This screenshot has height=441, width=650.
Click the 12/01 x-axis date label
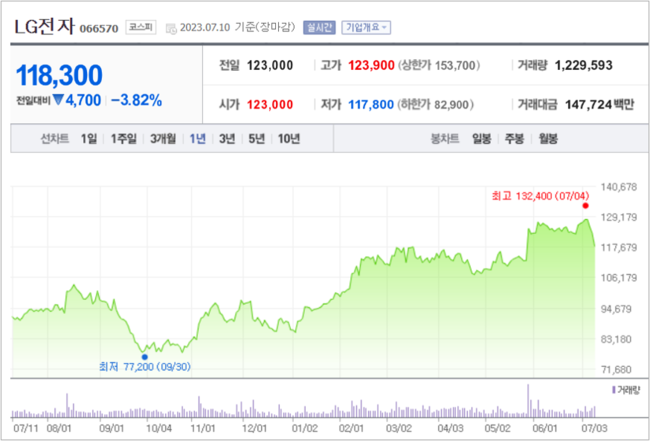(x=255, y=428)
